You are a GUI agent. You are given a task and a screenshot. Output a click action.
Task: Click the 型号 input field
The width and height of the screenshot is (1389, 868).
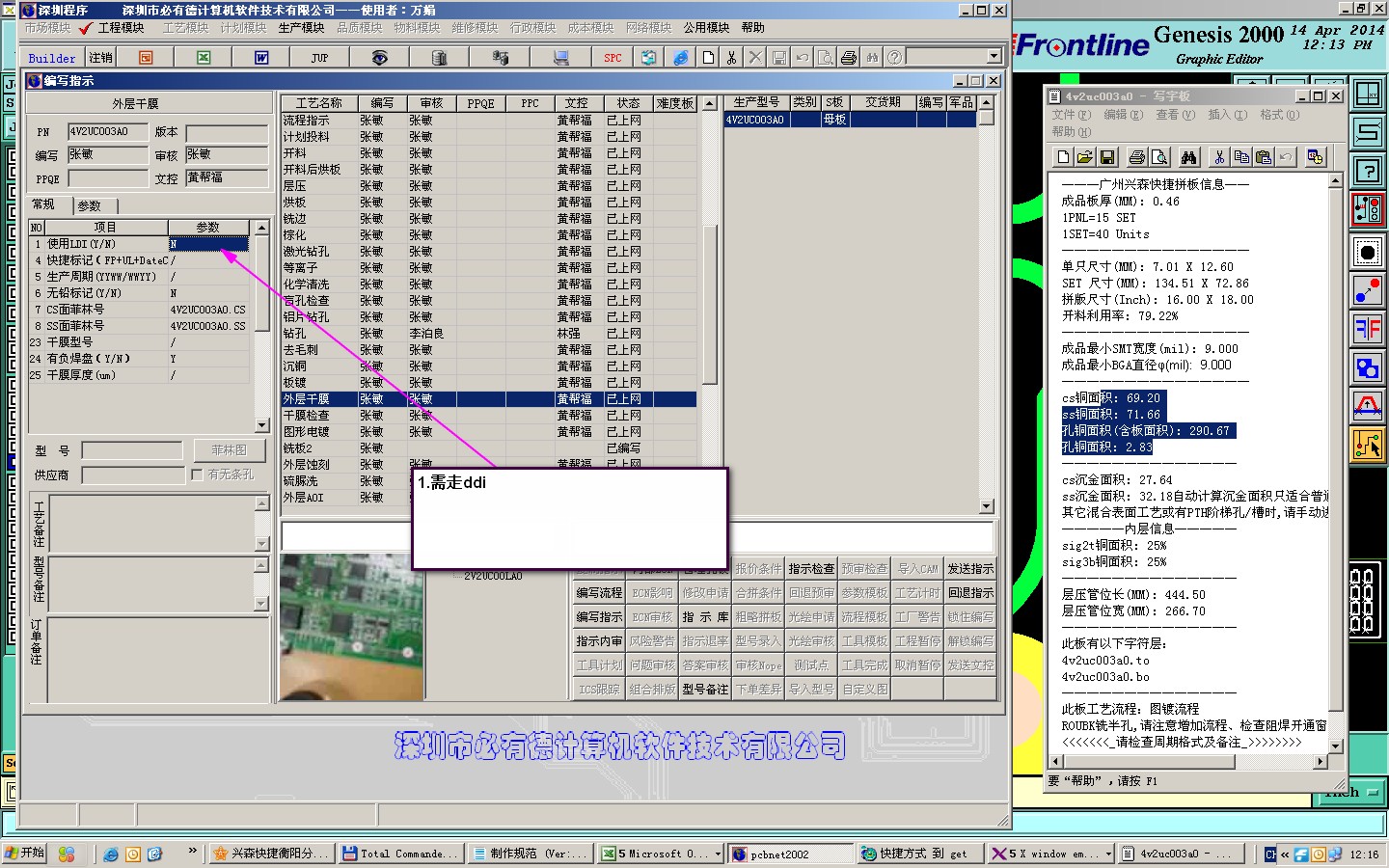pyautogui.click(x=132, y=450)
